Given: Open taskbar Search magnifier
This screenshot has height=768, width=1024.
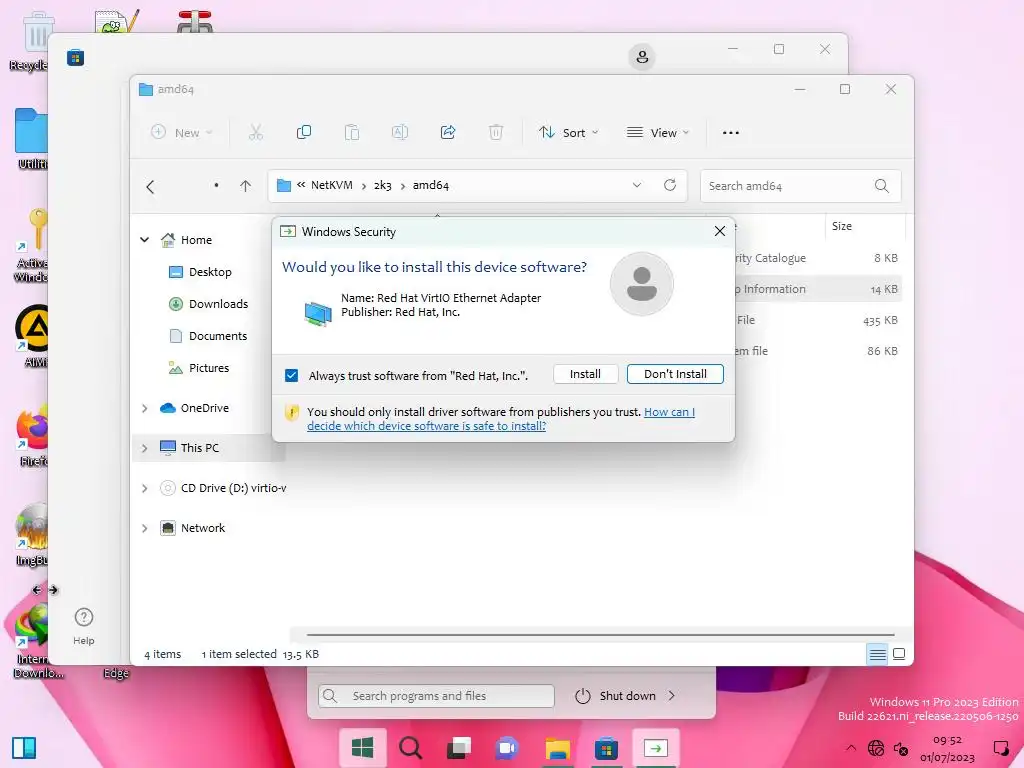Looking at the screenshot, I should pyautogui.click(x=410, y=748).
